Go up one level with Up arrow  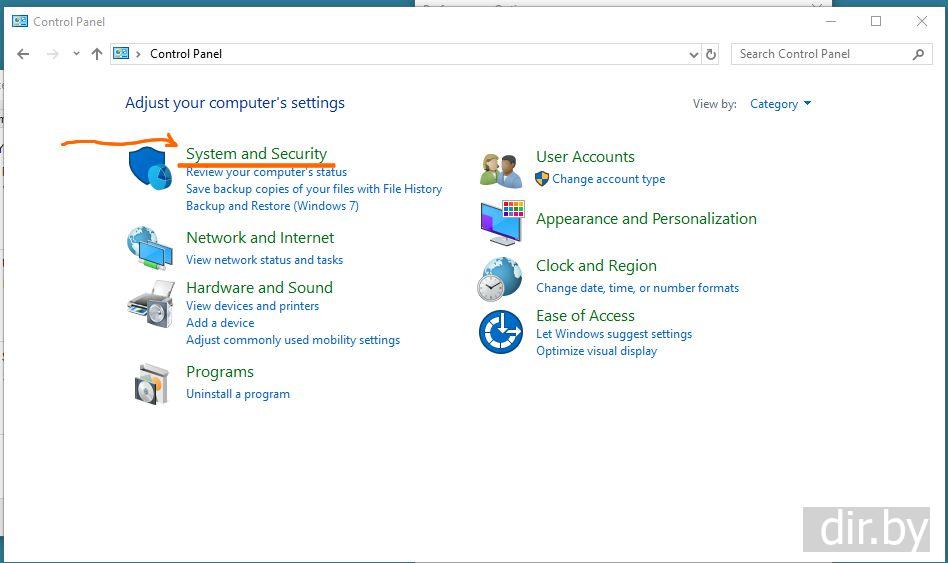pos(97,54)
